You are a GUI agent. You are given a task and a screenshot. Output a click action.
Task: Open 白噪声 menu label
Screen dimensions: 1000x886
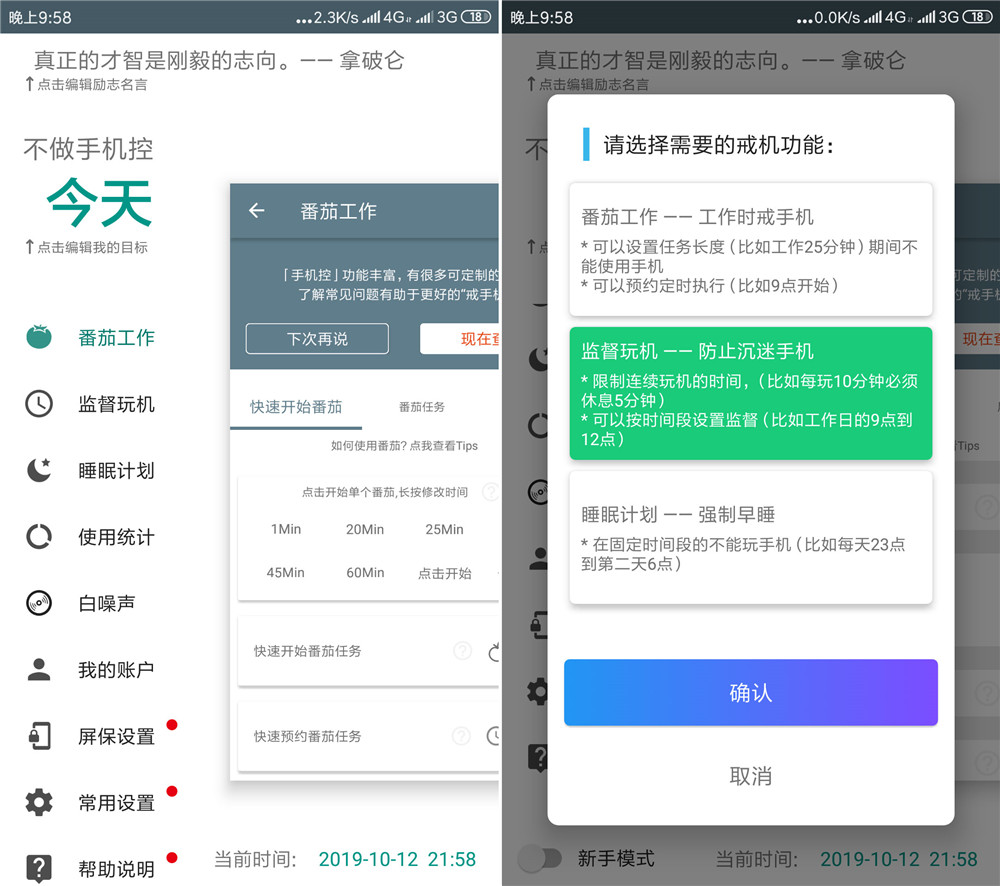tap(107, 603)
